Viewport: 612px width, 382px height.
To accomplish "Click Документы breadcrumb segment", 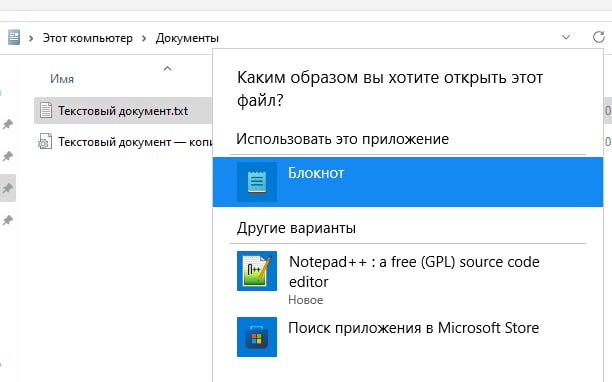I will pyautogui.click(x=187, y=38).
